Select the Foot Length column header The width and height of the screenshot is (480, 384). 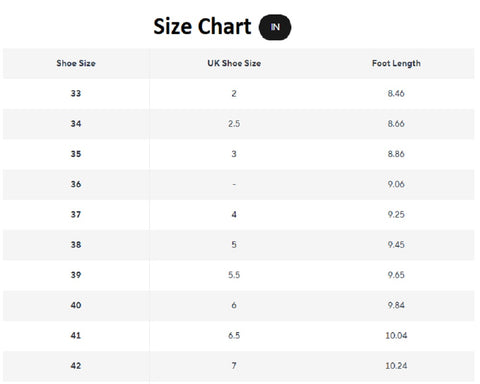pos(396,63)
